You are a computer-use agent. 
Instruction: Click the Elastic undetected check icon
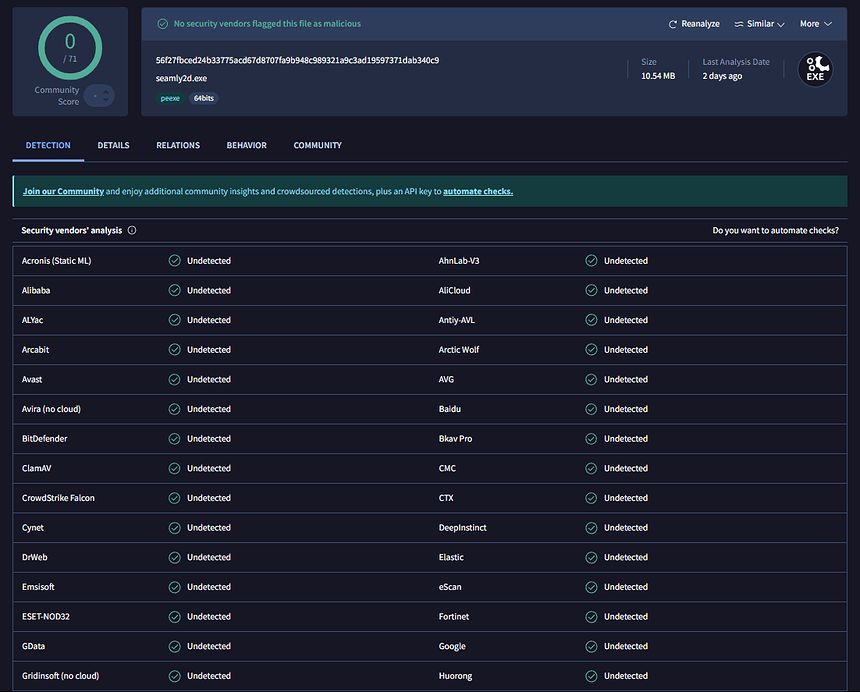coord(591,557)
